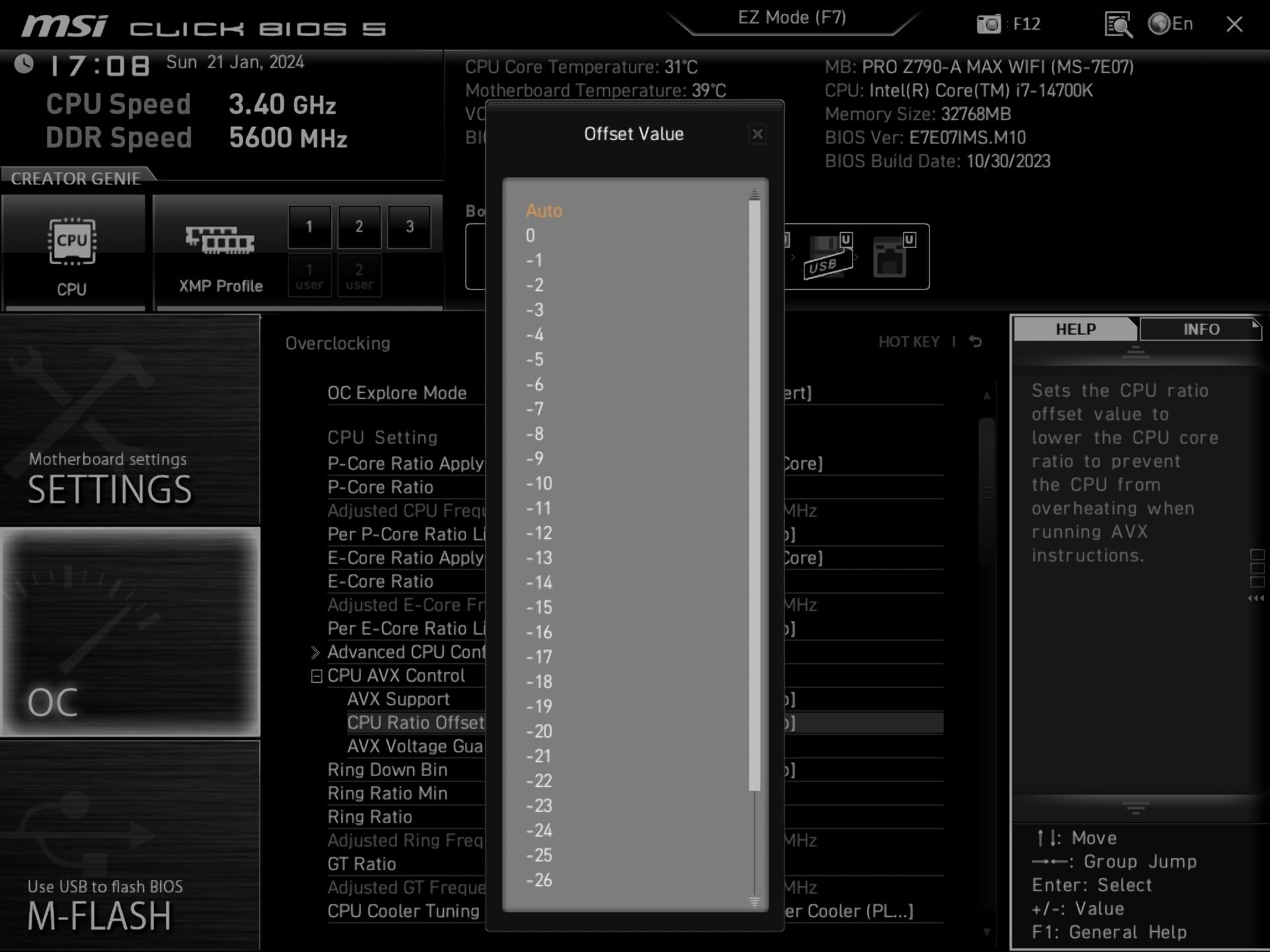The image size is (1270, 952).
Task: Expand Advanced CPU Configuration submenu
Action: (316, 653)
